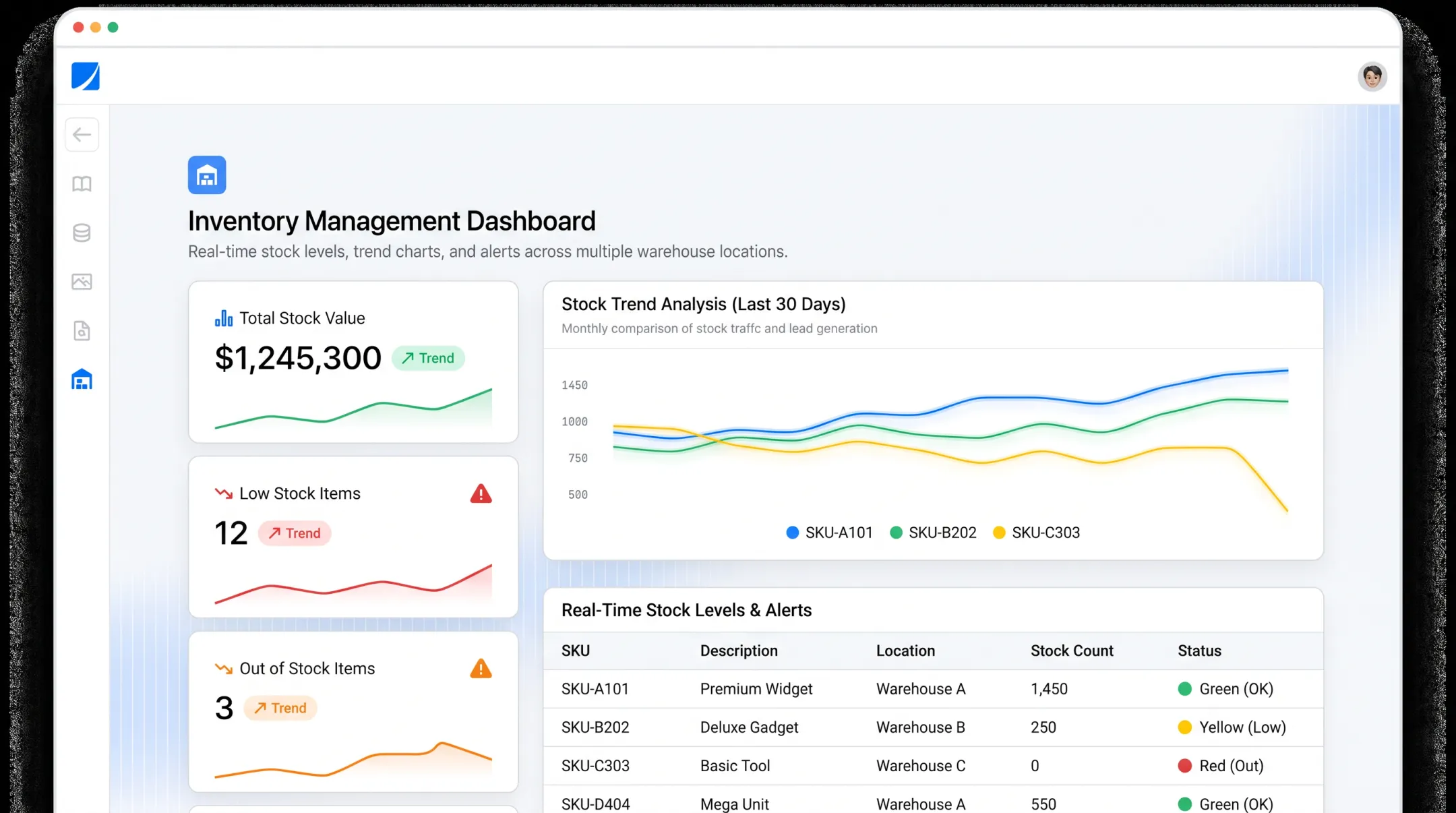The height and width of the screenshot is (813, 1456).
Task: Click the back arrow sidebar button
Action: (x=82, y=135)
